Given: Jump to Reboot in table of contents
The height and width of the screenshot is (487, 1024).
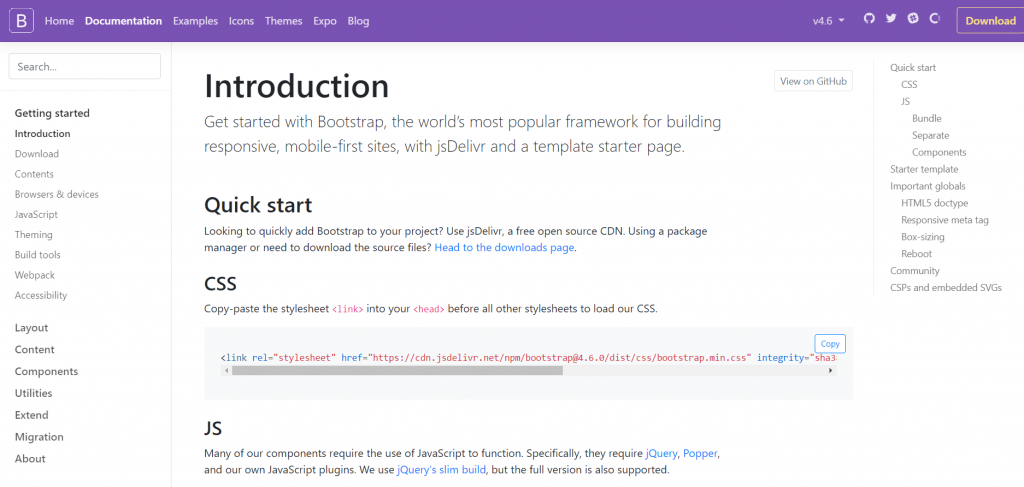Looking at the screenshot, I should coord(916,254).
